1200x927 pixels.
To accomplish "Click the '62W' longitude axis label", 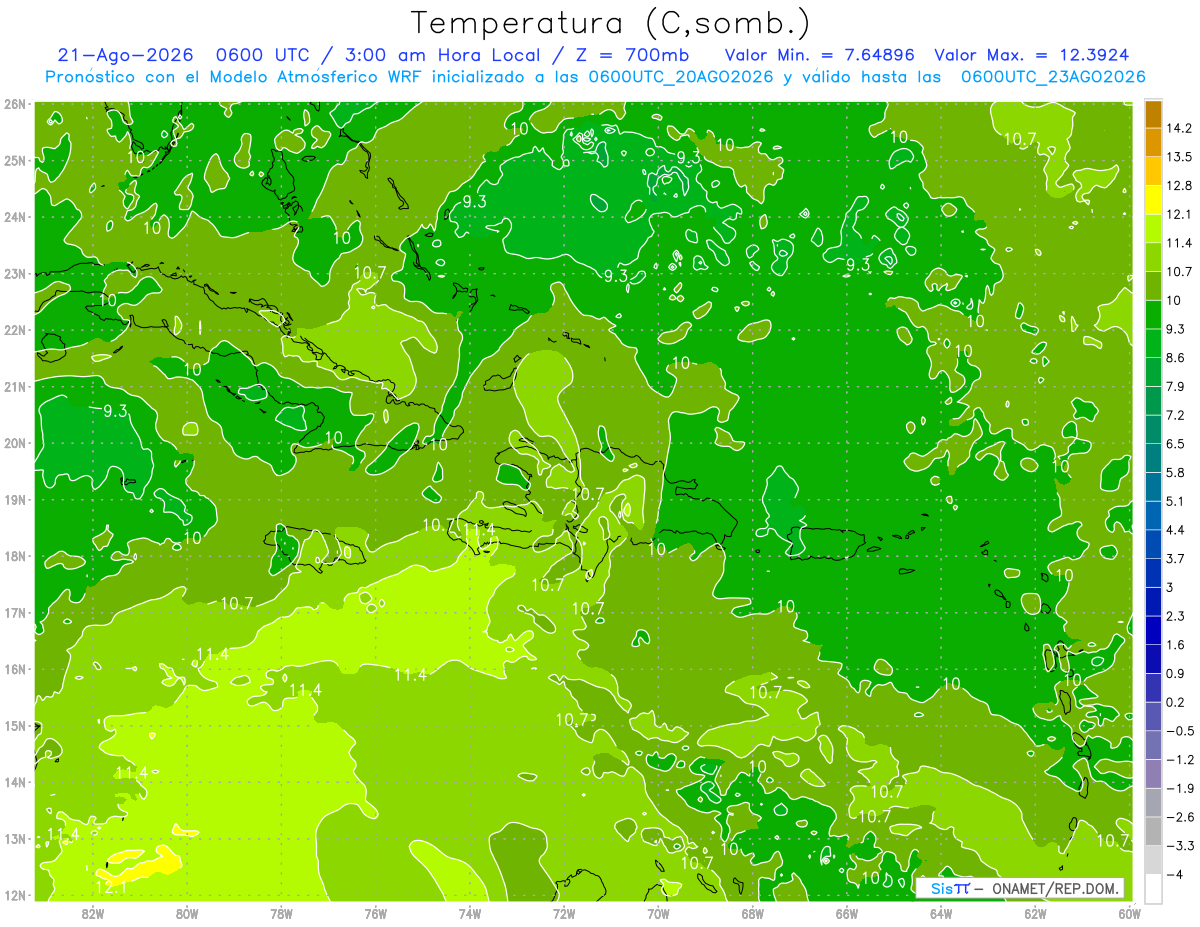I will click(1035, 912).
